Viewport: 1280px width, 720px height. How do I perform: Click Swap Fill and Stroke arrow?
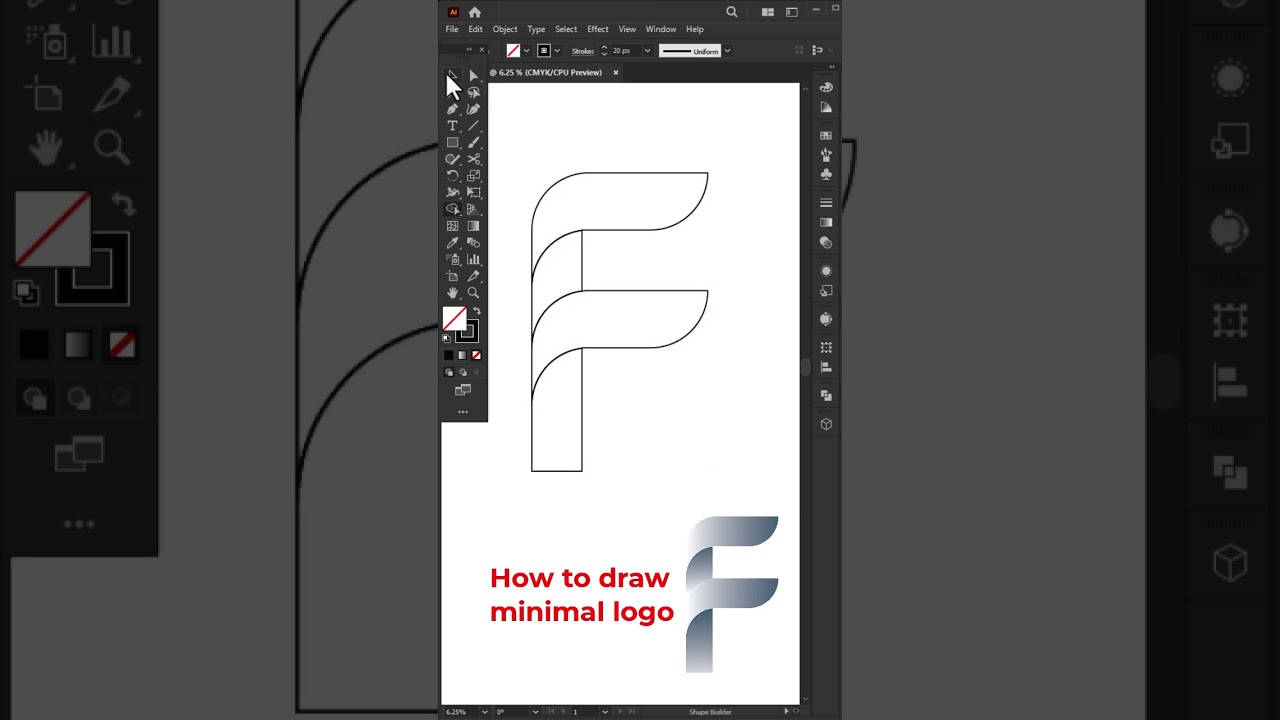click(476, 311)
